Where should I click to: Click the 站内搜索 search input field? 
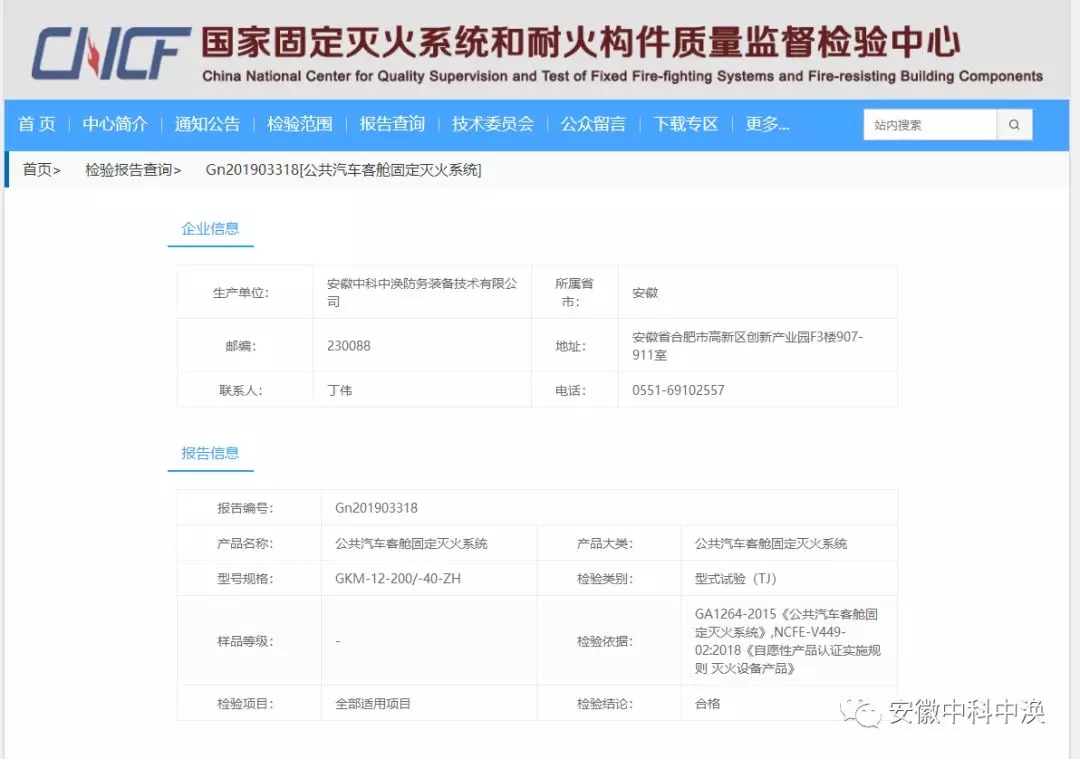tap(930, 125)
